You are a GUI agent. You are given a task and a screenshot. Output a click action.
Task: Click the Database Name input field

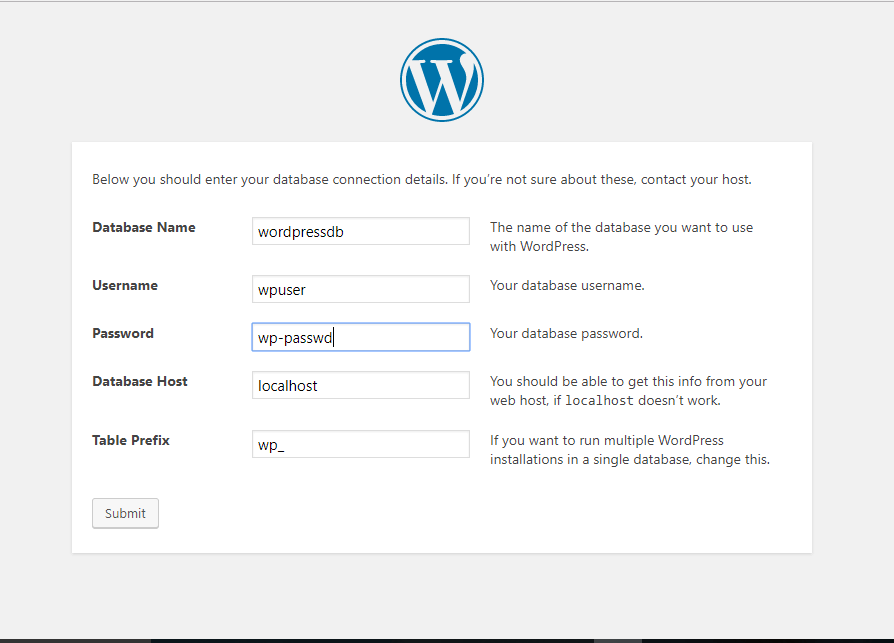click(x=361, y=231)
